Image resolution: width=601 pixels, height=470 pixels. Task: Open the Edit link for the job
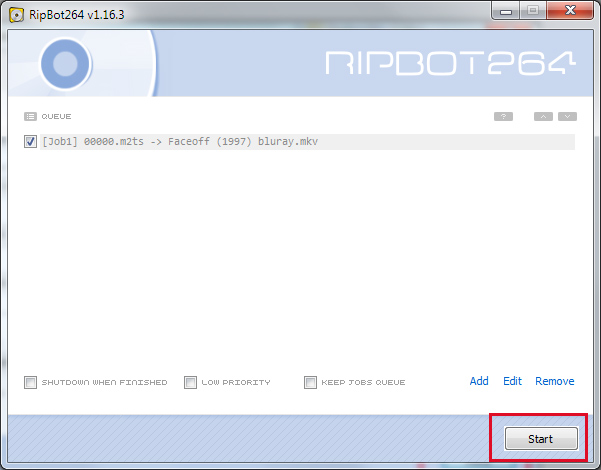click(x=512, y=381)
